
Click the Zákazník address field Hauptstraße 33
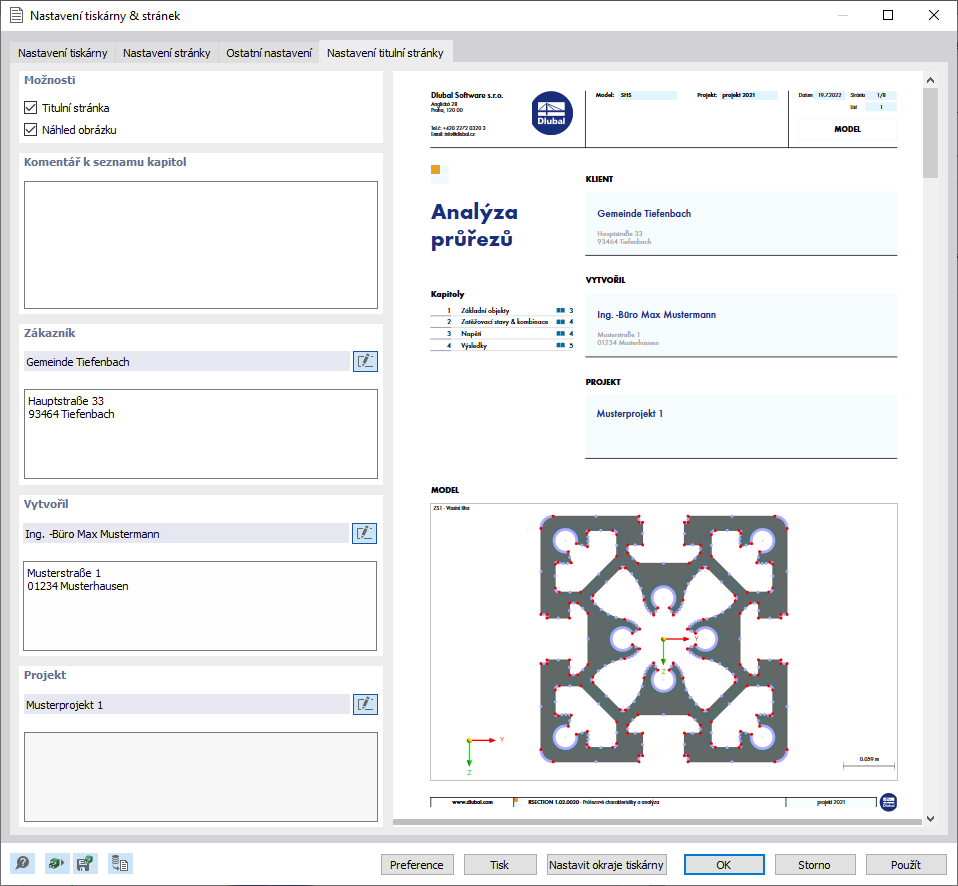(x=200, y=434)
